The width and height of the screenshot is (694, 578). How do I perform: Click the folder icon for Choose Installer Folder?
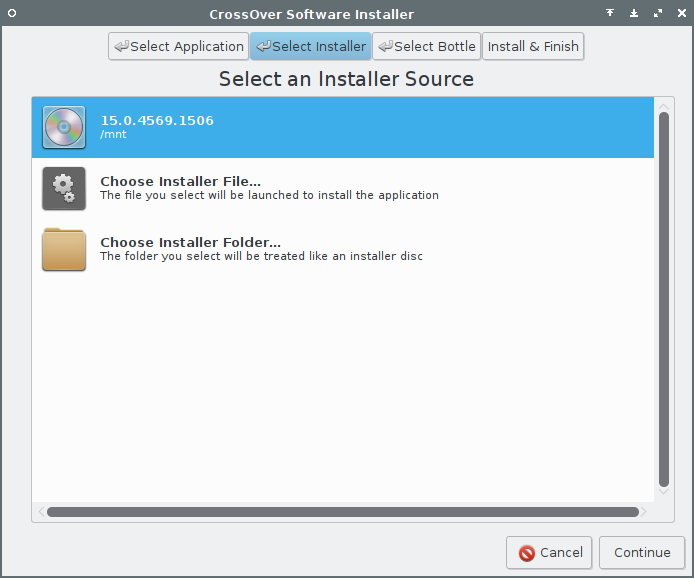point(64,249)
